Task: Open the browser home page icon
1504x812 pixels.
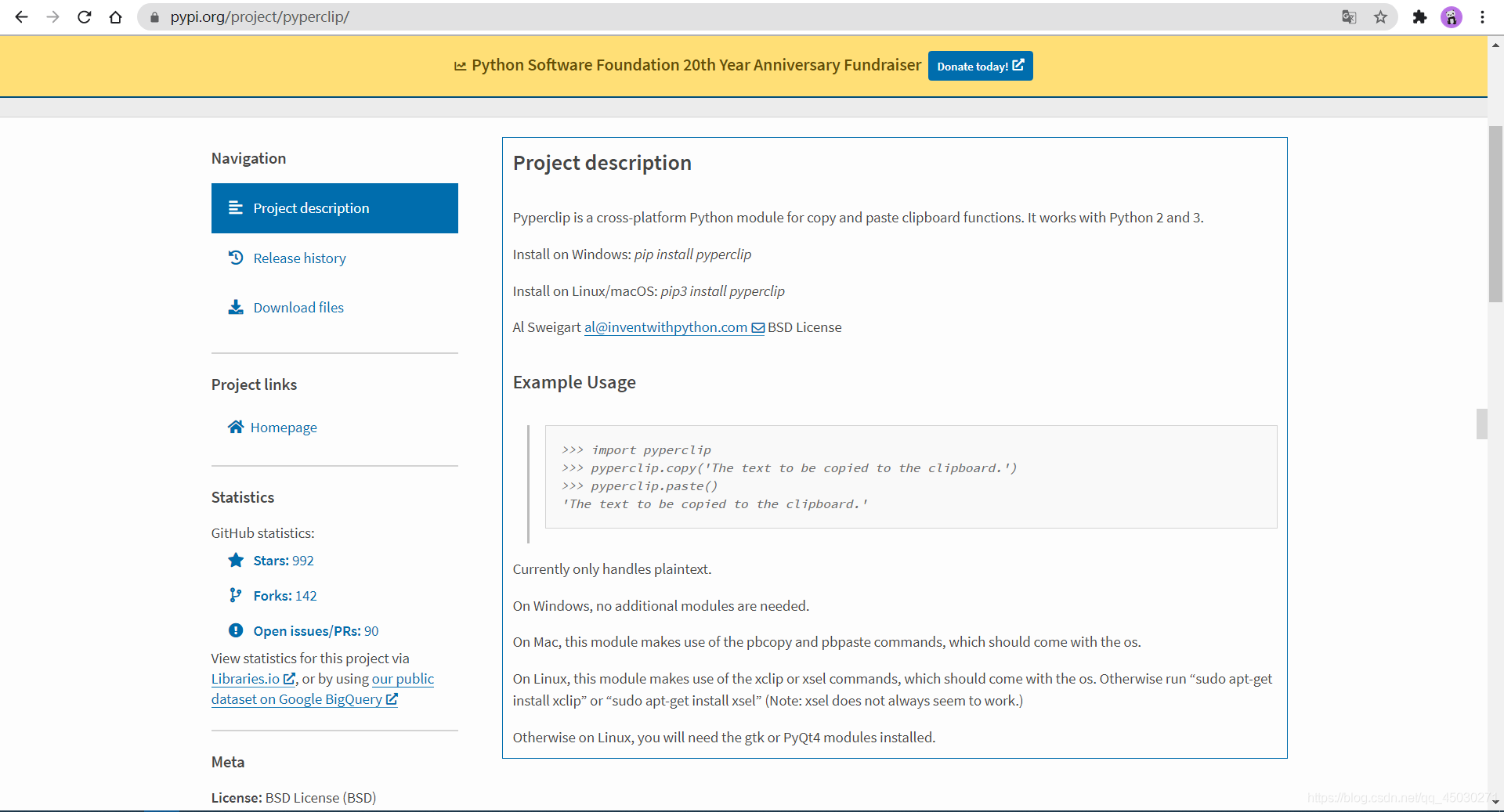Action: pyautogui.click(x=116, y=17)
